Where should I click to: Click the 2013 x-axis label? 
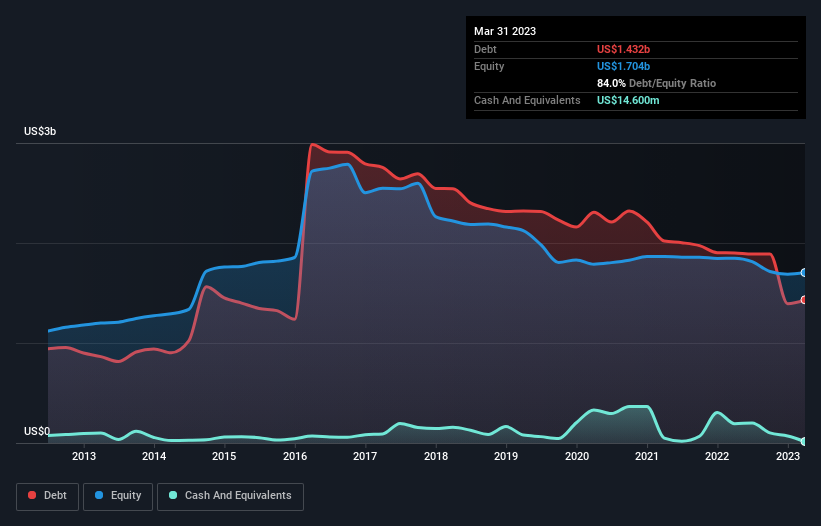84,456
